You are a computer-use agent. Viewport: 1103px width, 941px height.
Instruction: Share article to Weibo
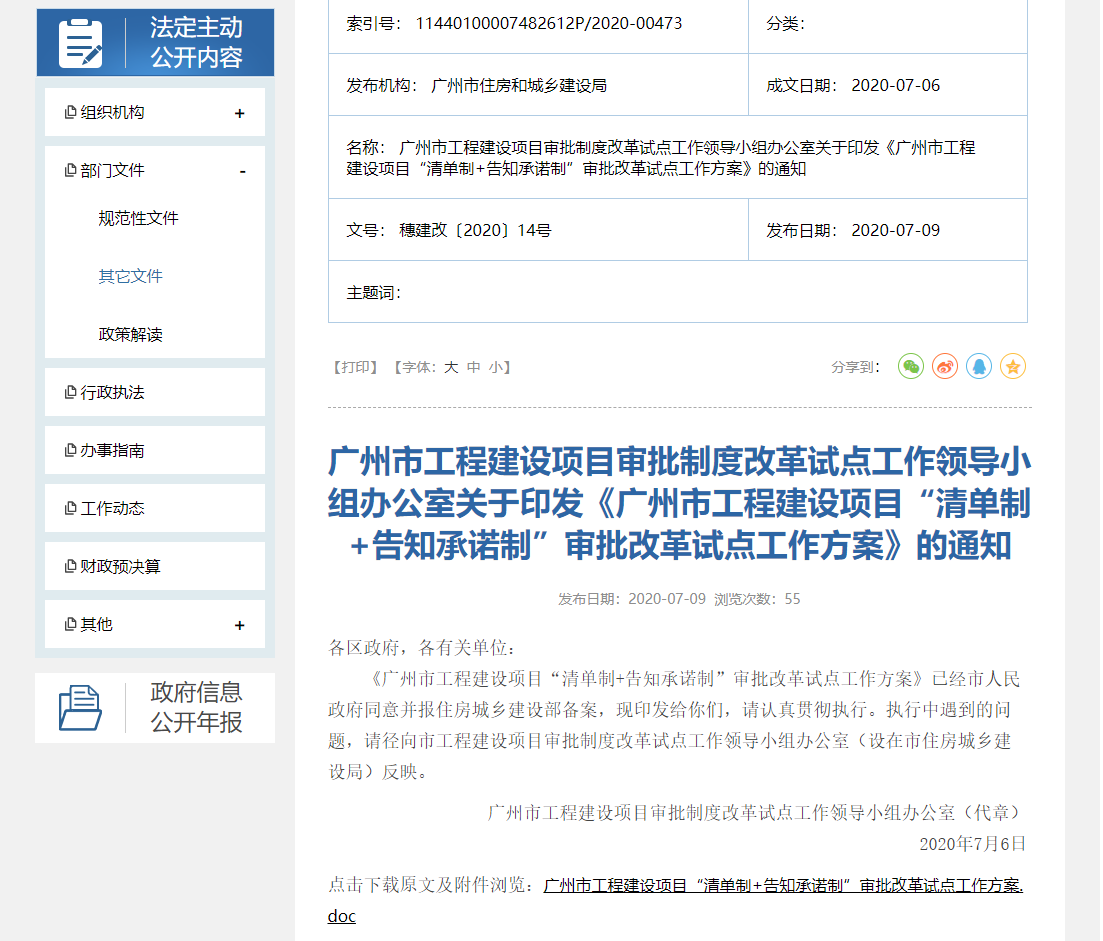[944, 367]
